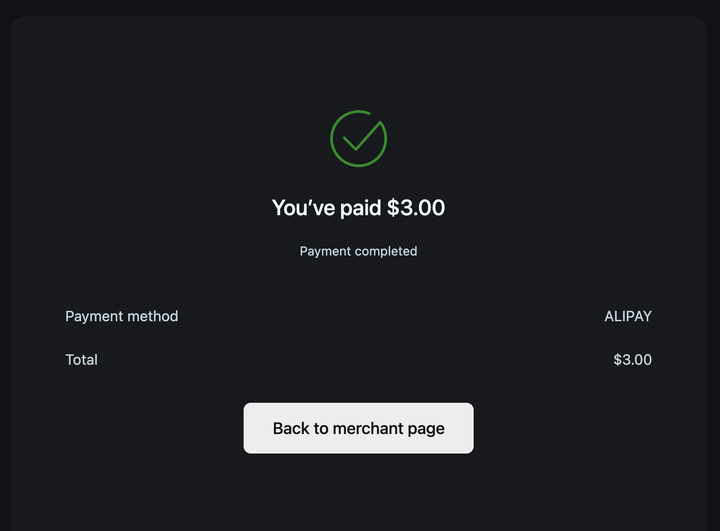Image resolution: width=720 pixels, height=531 pixels.
Task: Click the "Total" row label
Action: (82, 360)
